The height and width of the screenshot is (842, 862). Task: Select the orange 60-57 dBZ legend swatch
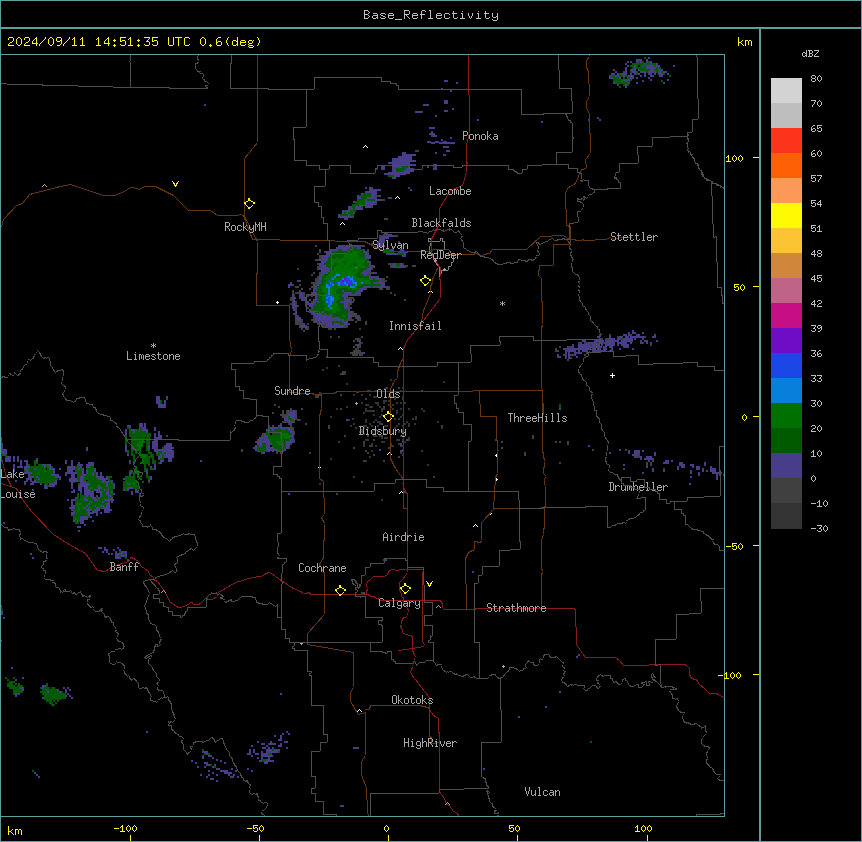point(786,165)
